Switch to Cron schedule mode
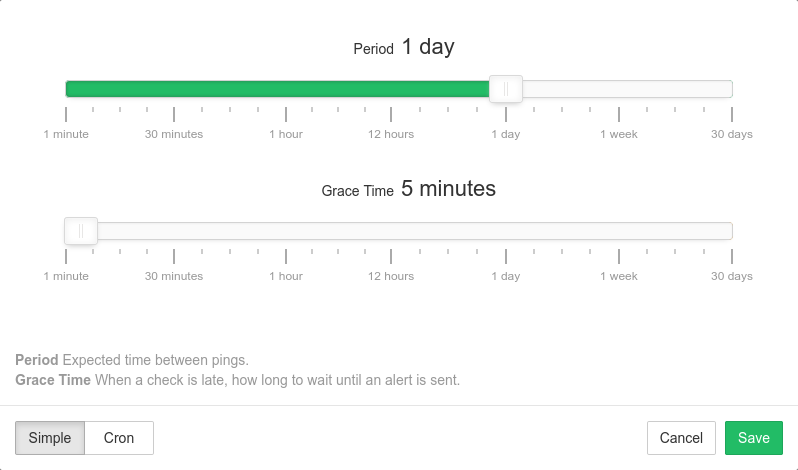798x470 pixels. tap(119, 438)
